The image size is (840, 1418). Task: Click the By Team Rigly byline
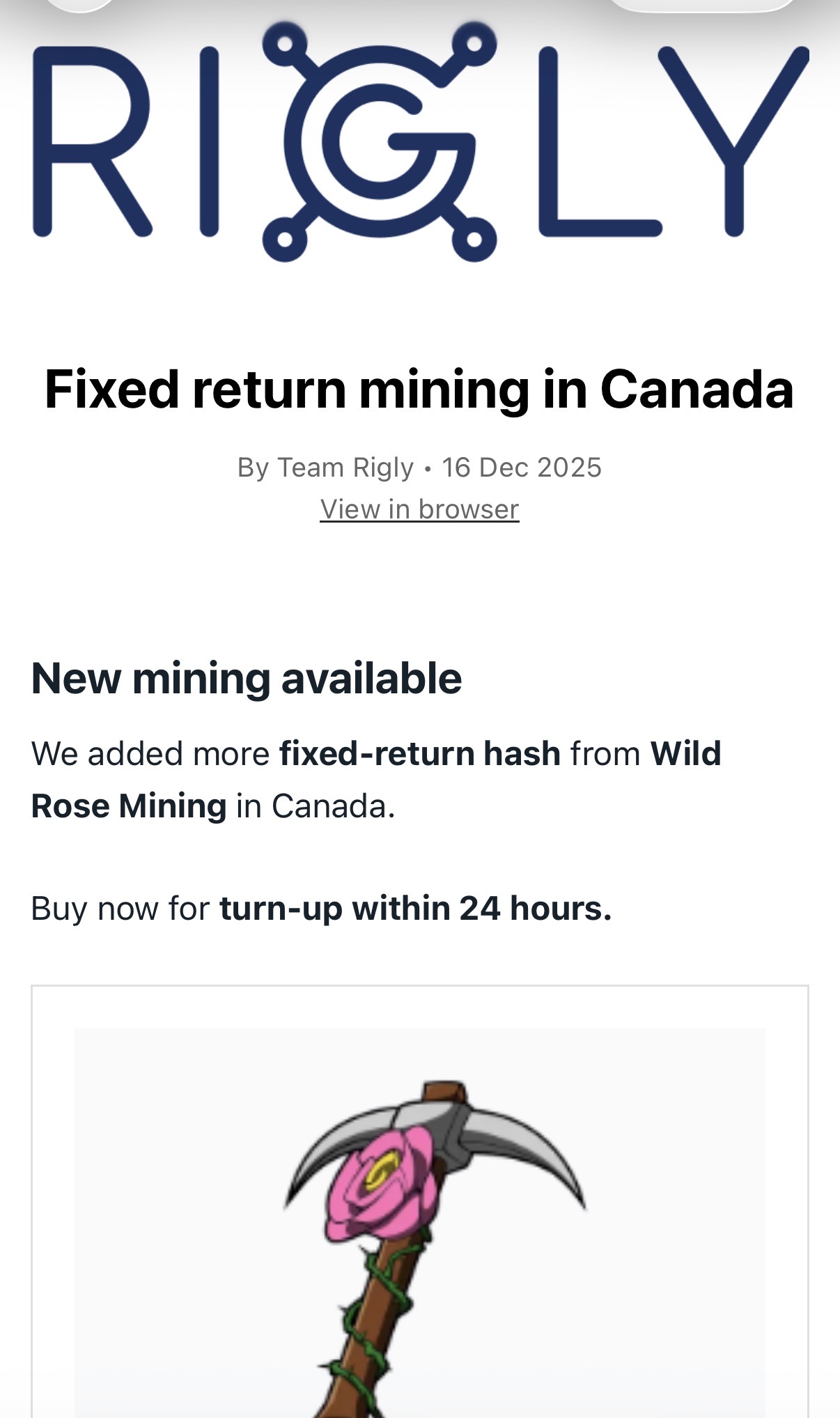[325, 468]
